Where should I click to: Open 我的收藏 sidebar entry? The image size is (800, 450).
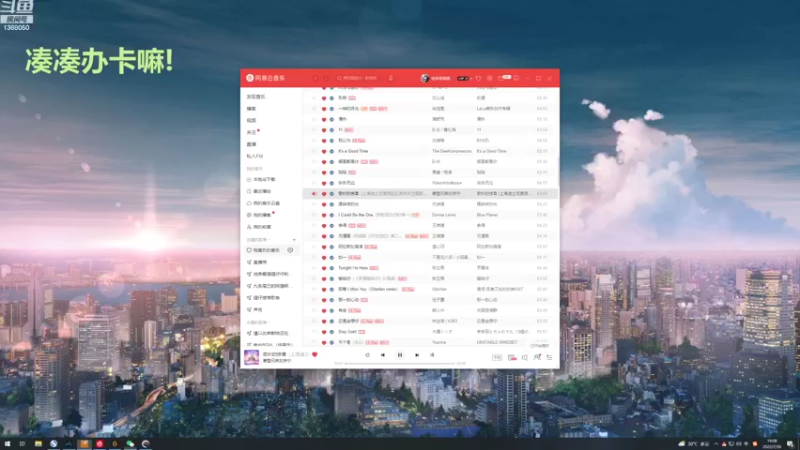(x=260, y=227)
